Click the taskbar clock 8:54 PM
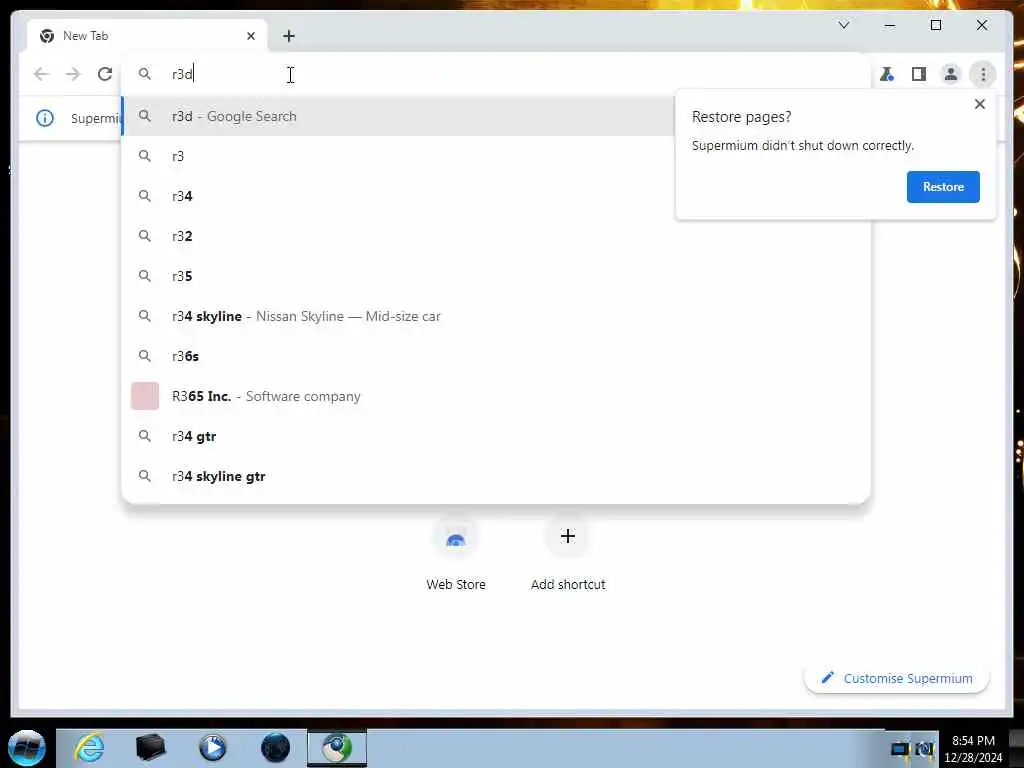This screenshot has height=768, width=1024. (x=973, y=741)
